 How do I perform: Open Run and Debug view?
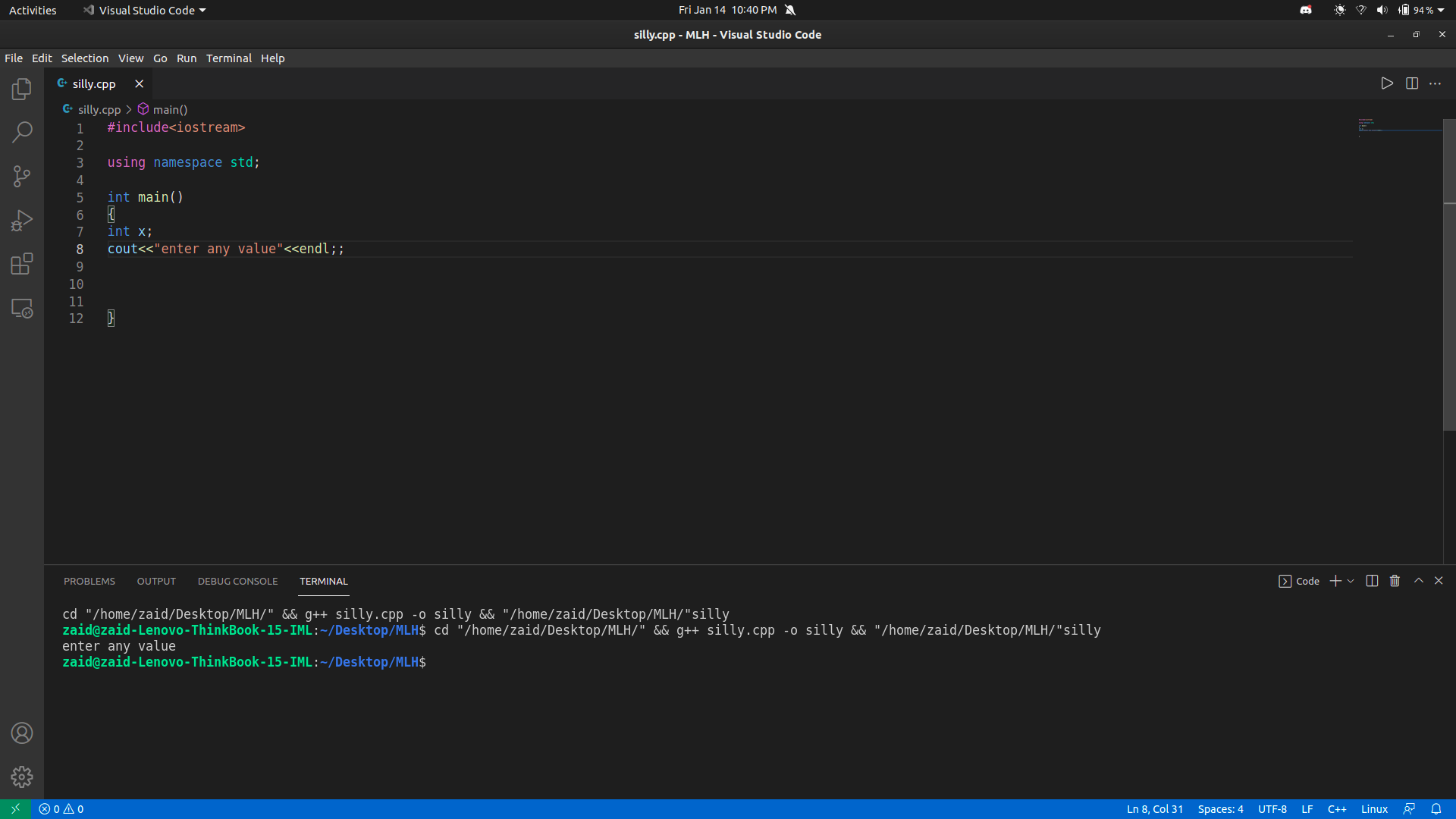(x=22, y=221)
